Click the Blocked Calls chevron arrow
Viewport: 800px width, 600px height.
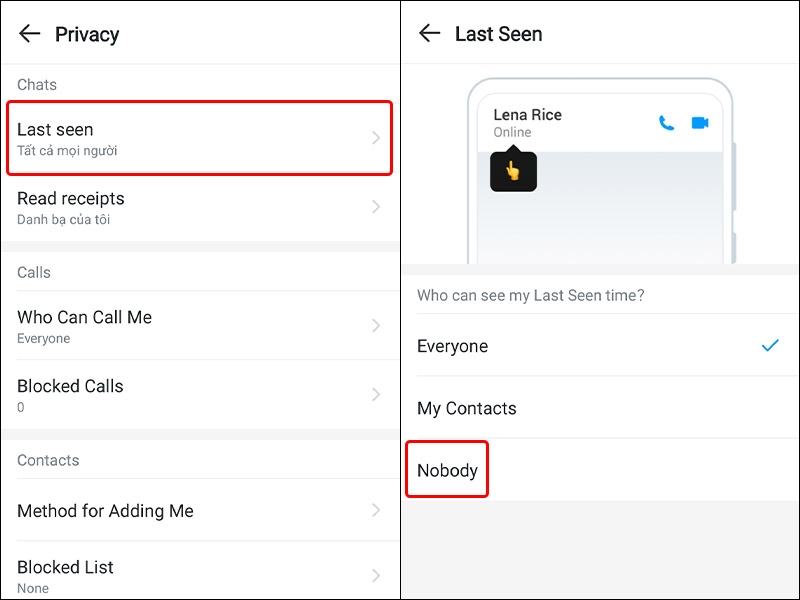point(376,394)
